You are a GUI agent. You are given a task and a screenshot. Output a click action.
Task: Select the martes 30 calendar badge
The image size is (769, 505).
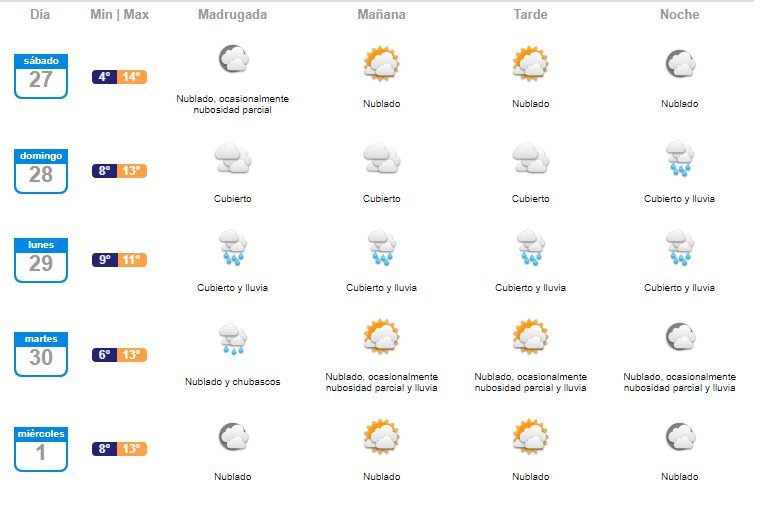[x=41, y=354]
